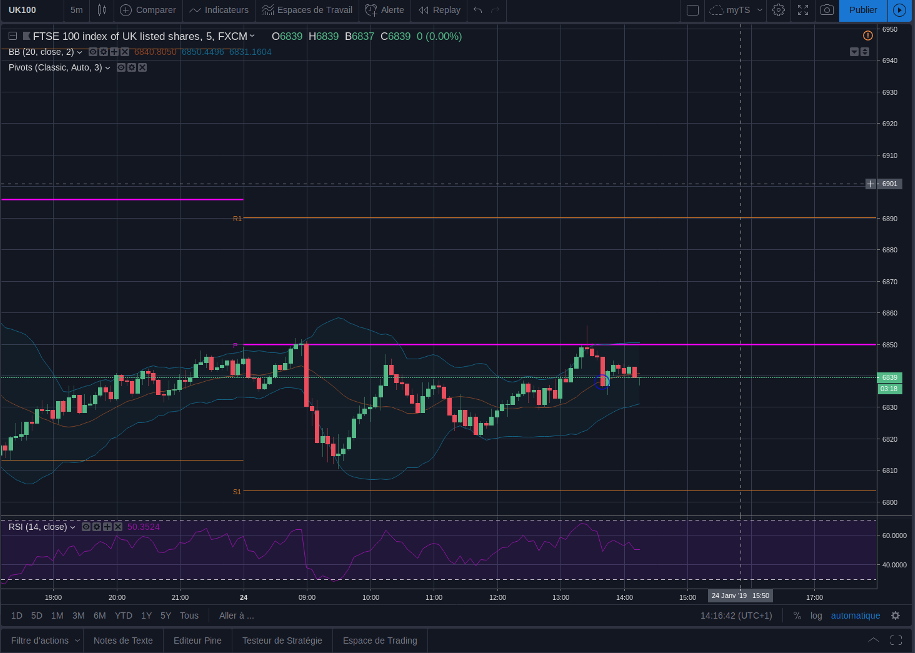This screenshot has height=653, width=915.
Task: Remove the Pivots indicator
Action: point(142,68)
